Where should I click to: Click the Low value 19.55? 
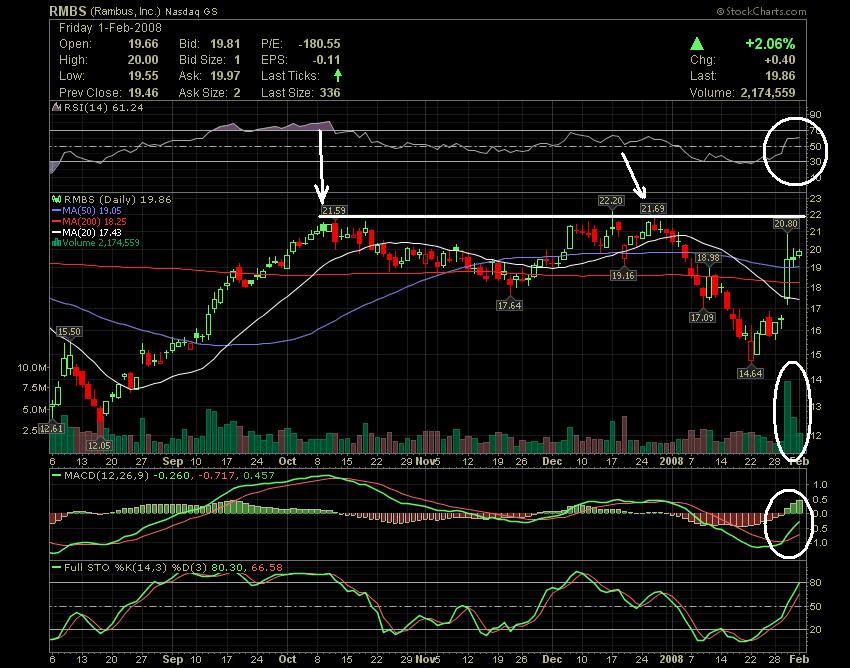point(143,76)
